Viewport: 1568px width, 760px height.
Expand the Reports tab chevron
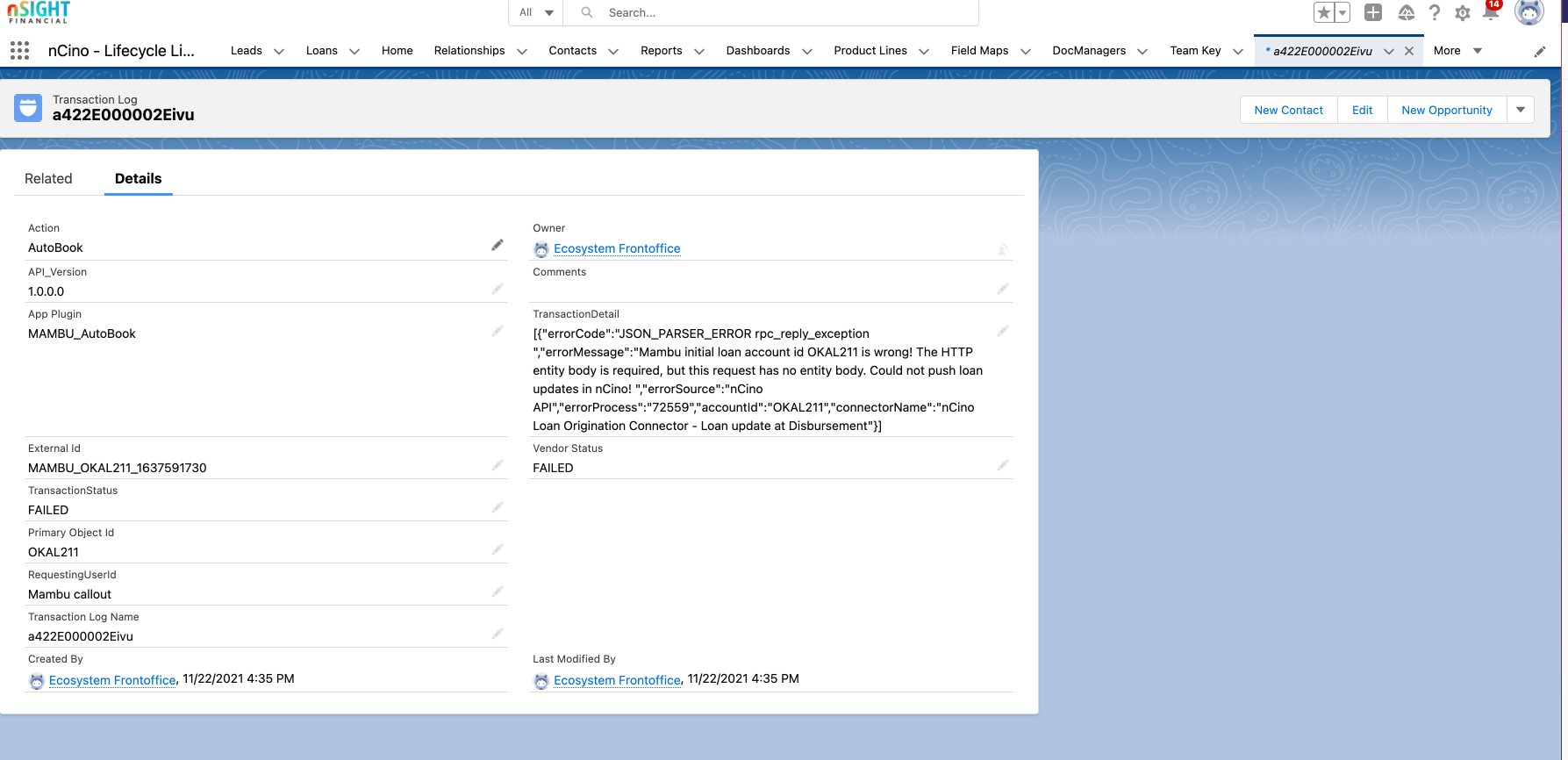point(699,52)
